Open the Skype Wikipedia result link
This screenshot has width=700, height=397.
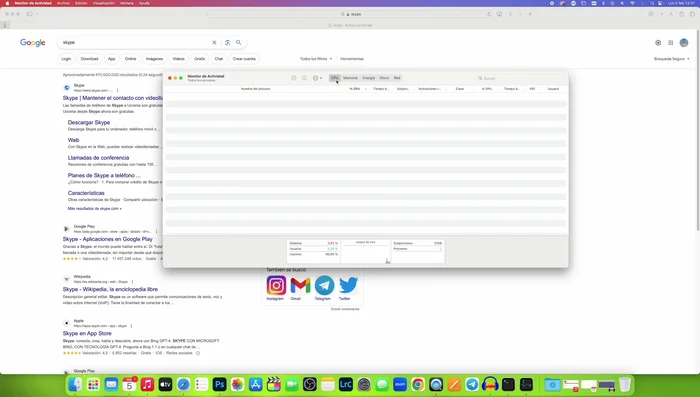point(110,289)
